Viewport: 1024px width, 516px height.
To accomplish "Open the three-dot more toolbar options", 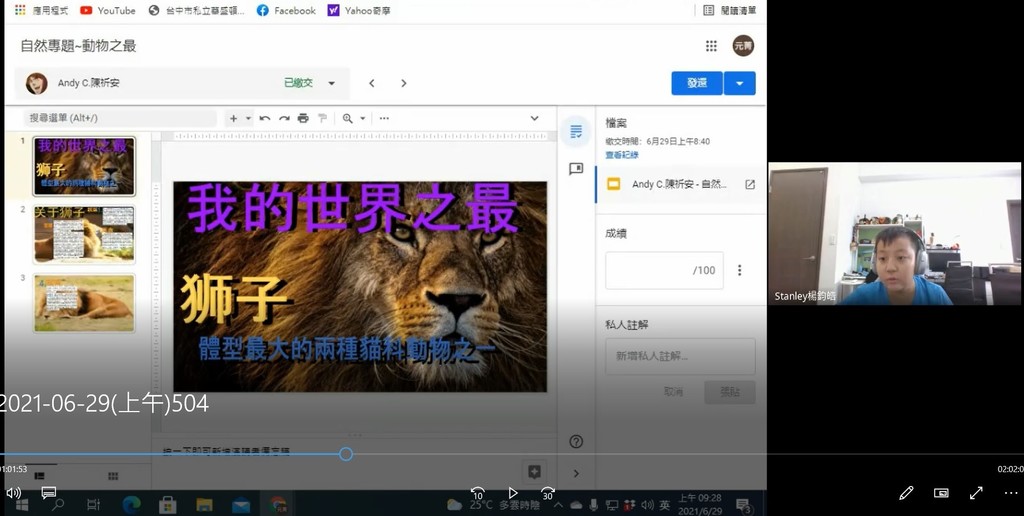I will (x=384, y=118).
